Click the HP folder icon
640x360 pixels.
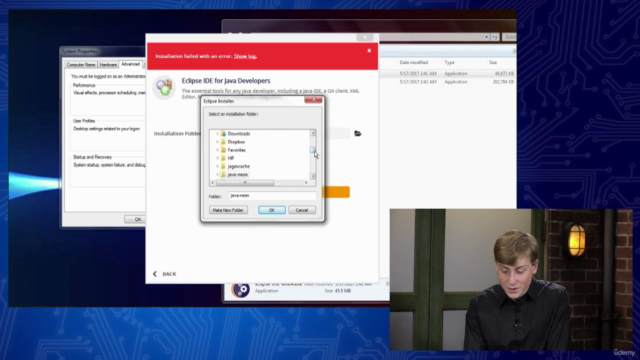(x=223, y=158)
